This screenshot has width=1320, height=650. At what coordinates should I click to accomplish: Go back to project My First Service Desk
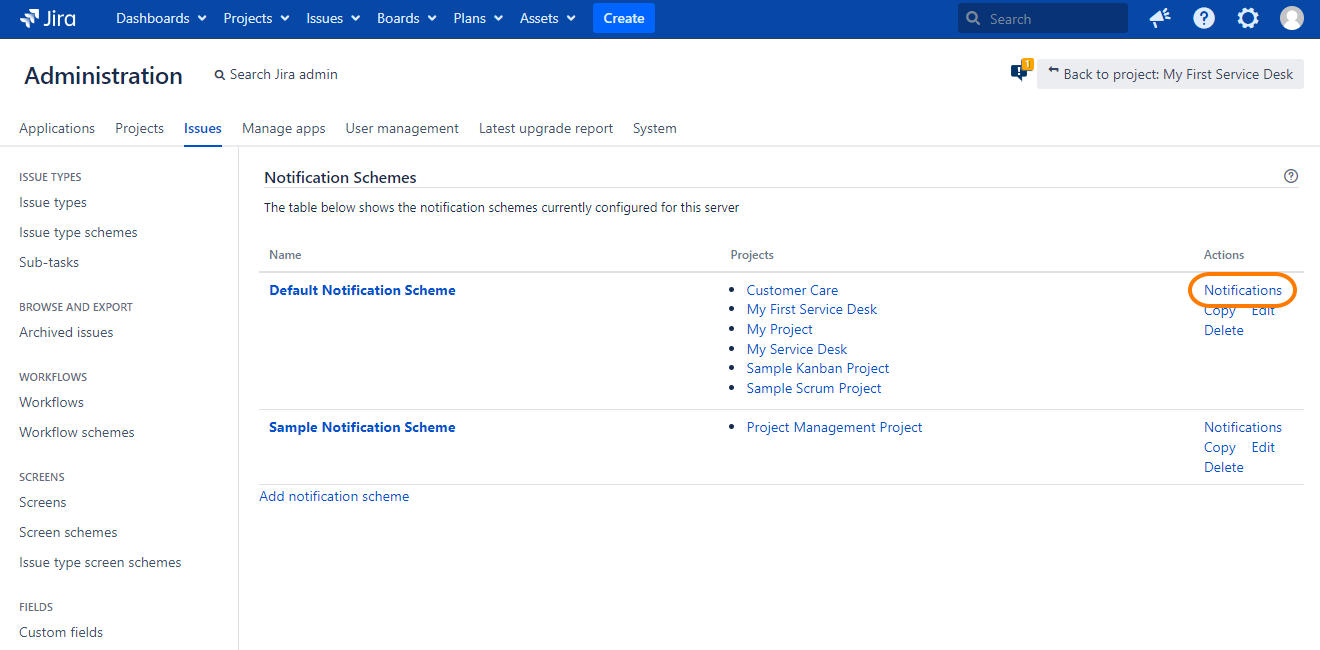pos(1170,74)
